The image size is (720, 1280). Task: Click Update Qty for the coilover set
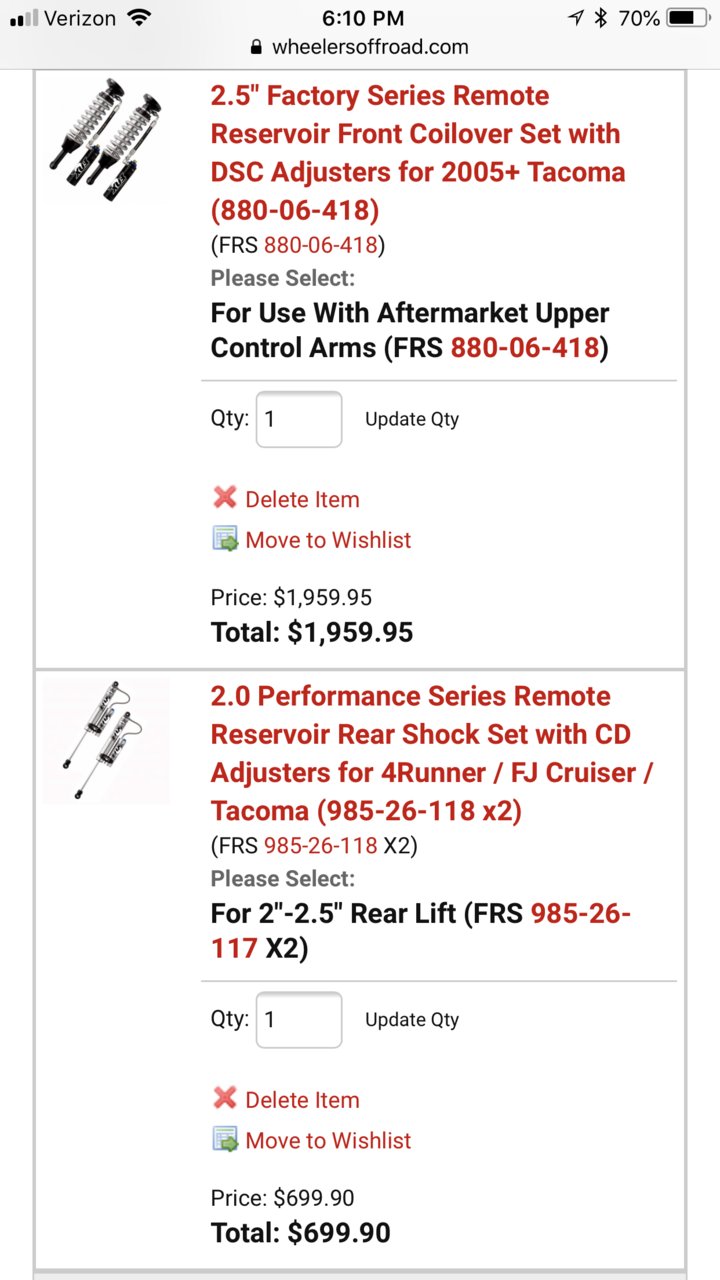412,419
